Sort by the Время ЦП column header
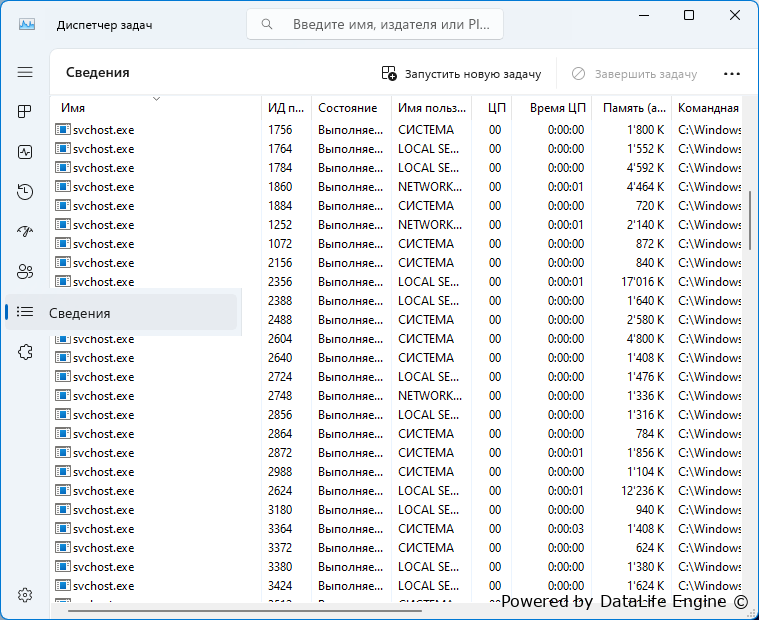This screenshot has width=759, height=620. pos(551,108)
